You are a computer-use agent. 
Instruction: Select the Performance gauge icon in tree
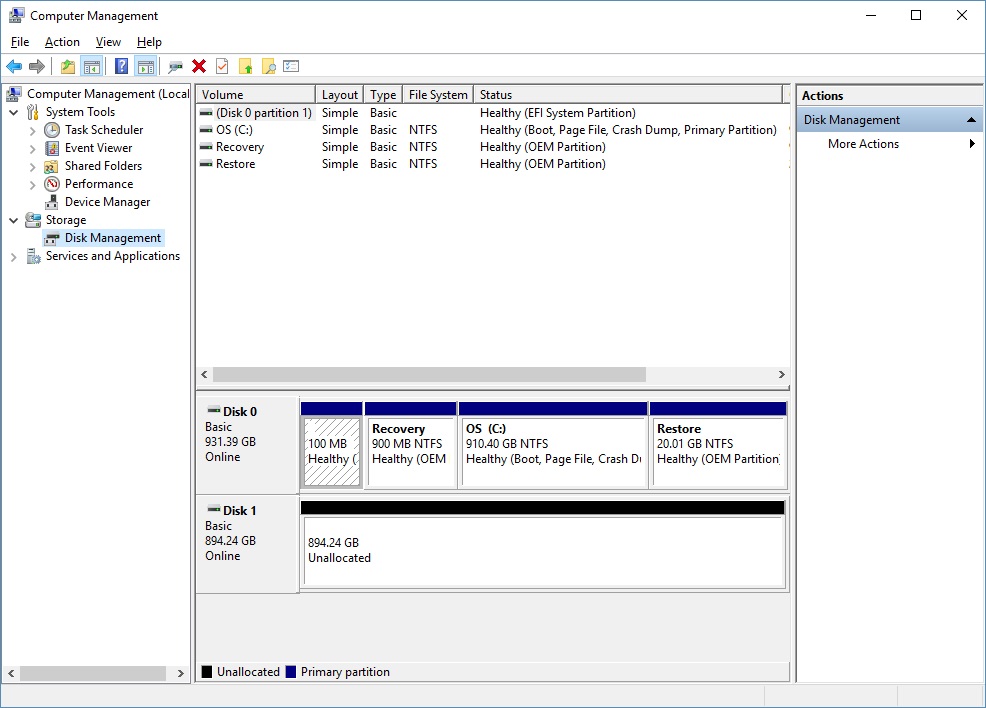coord(52,184)
